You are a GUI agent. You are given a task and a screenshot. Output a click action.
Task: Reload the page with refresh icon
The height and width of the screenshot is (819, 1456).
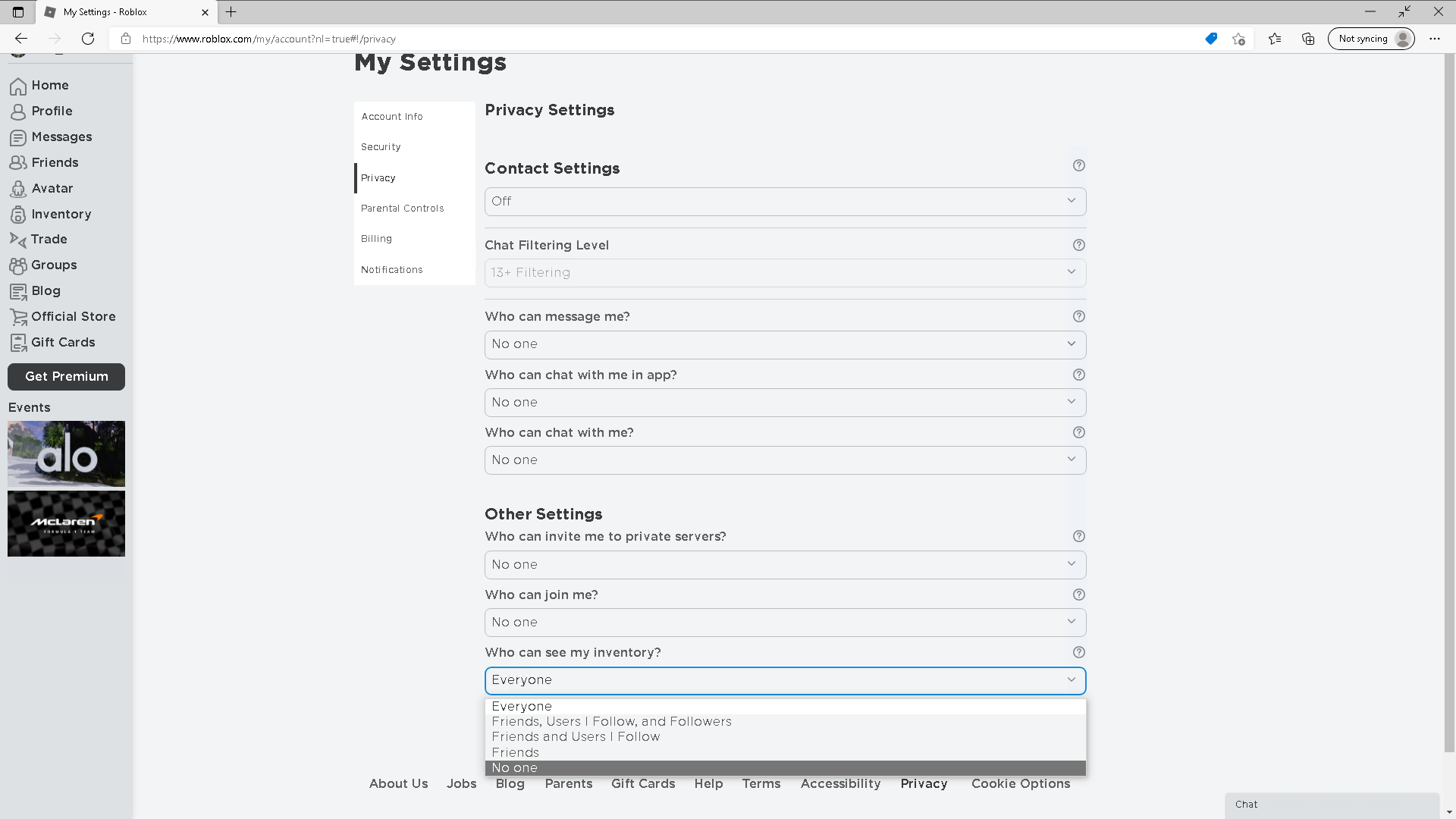click(88, 39)
